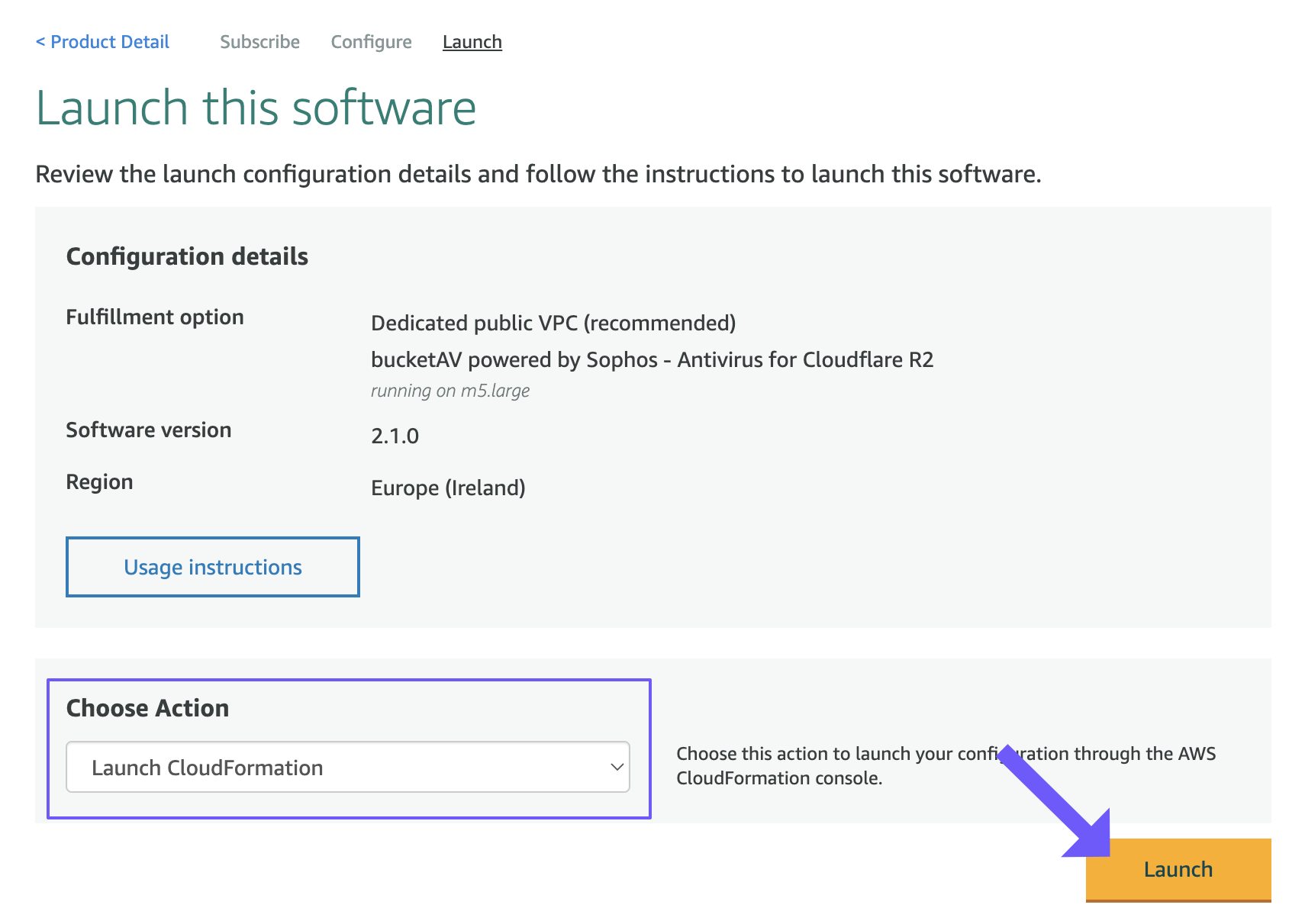Click the 'Region' label
This screenshot has width=1305, height=924.
click(x=99, y=481)
